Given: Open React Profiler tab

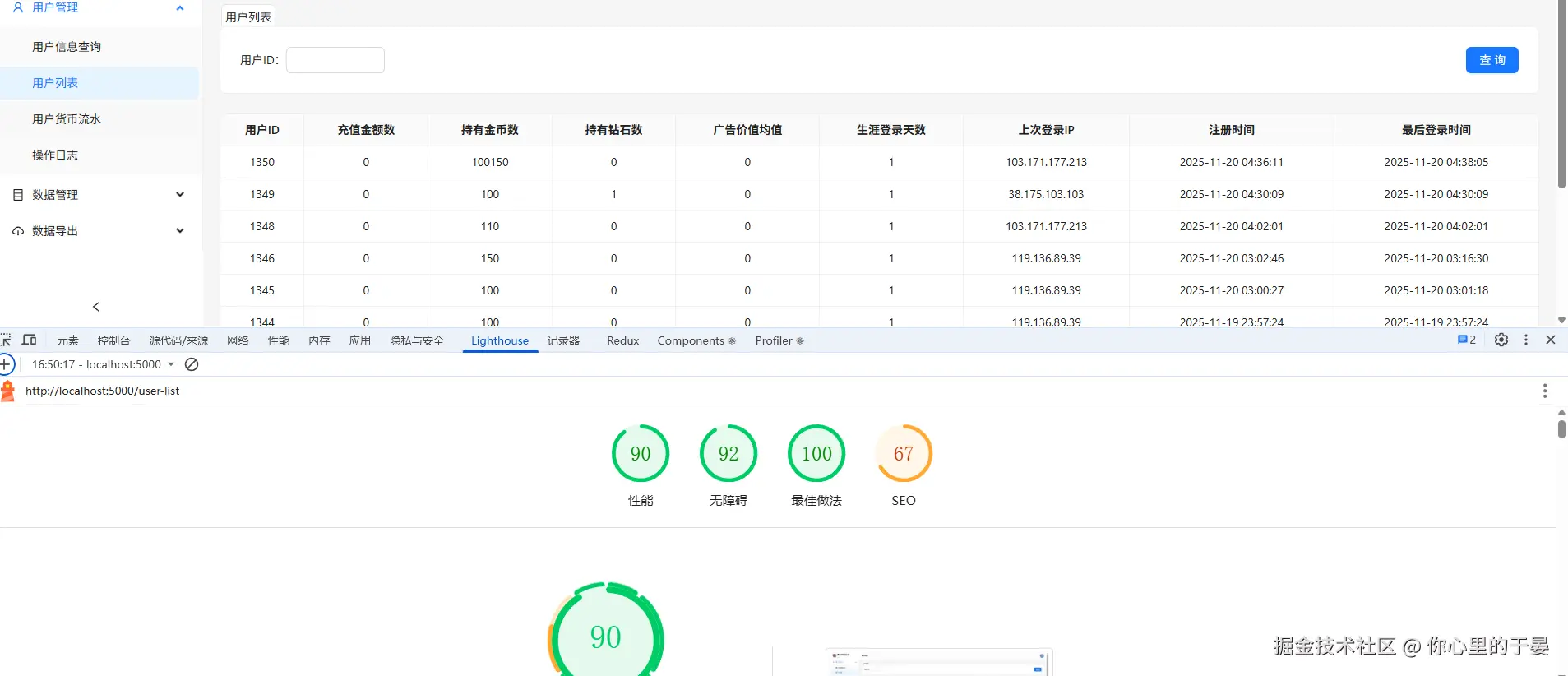Looking at the screenshot, I should click(x=779, y=340).
